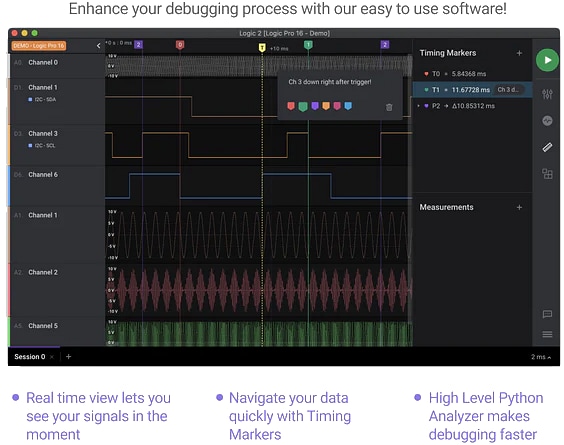
Task: Click the red marker 0 flag on timeline
Action: click(x=180, y=45)
